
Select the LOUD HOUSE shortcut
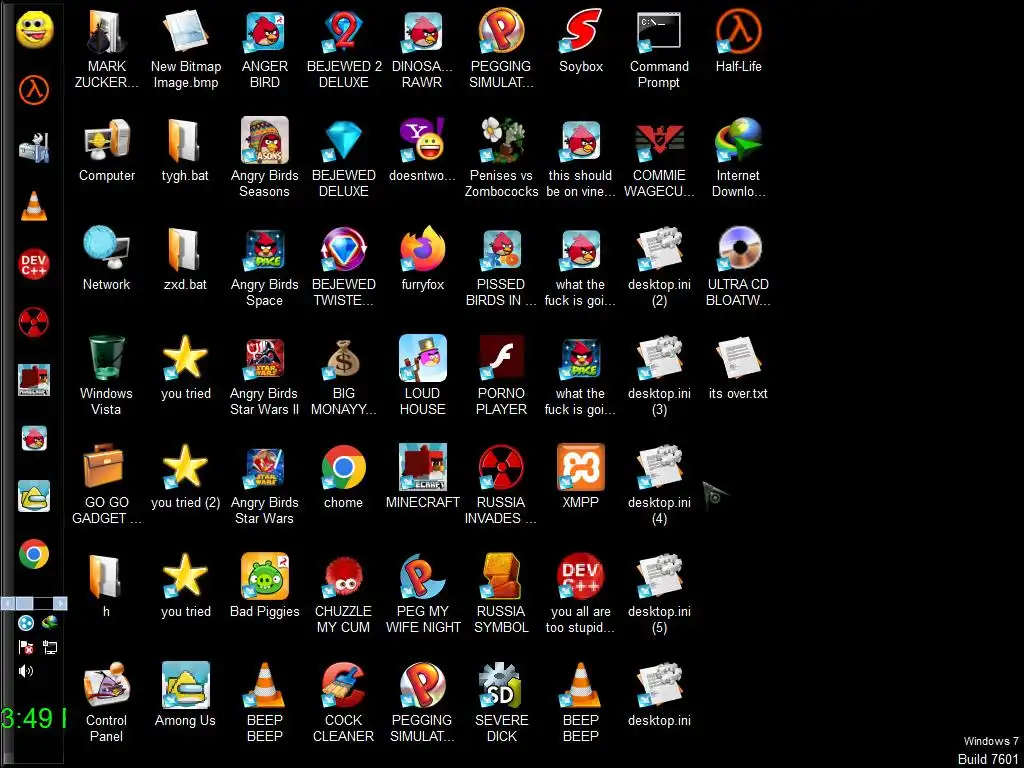pos(423,376)
